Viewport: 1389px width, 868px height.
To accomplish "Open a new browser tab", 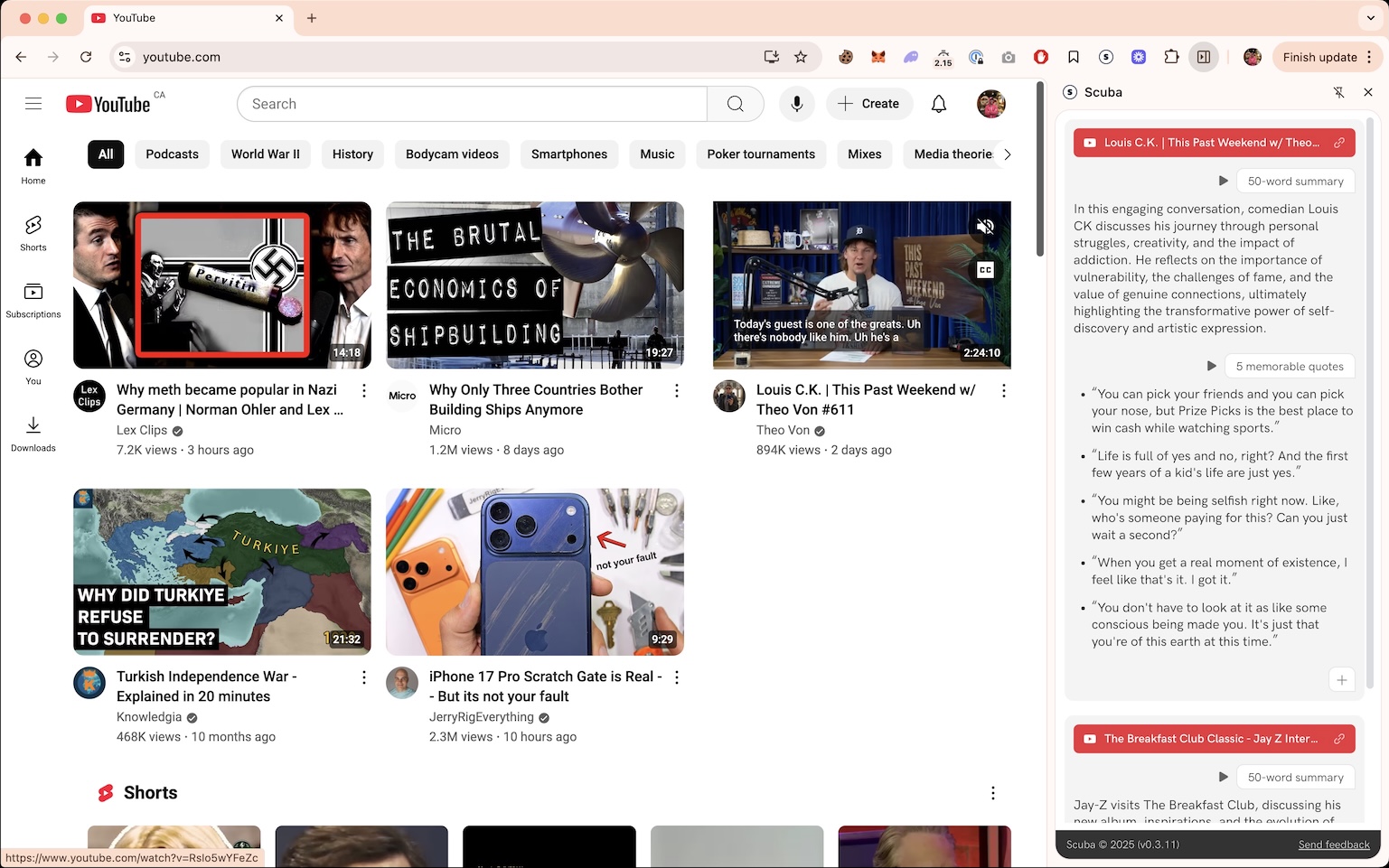I will [312, 18].
